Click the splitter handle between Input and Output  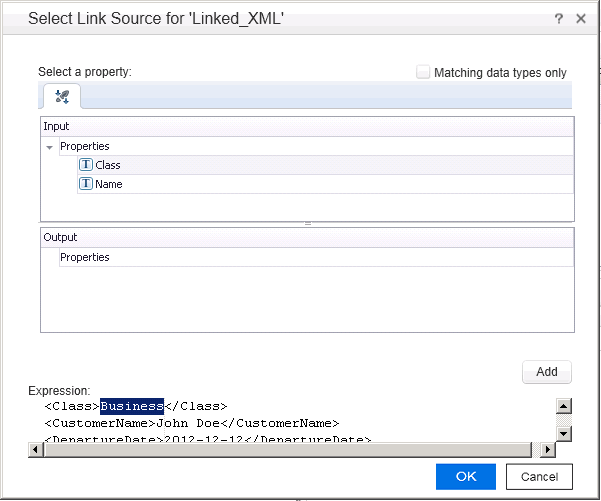point(307,224)
